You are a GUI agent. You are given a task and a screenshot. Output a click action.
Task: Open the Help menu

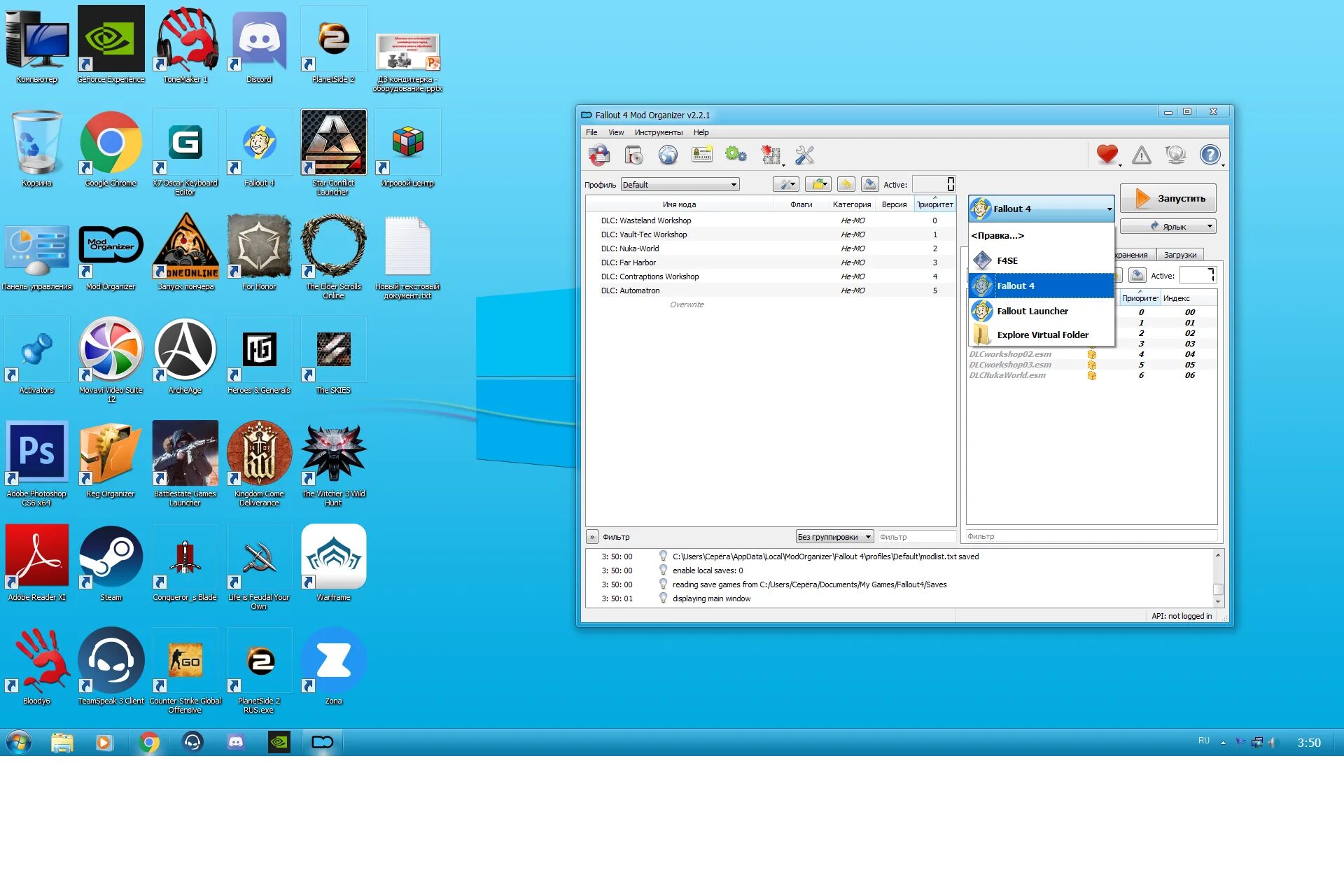pos(701,132)
